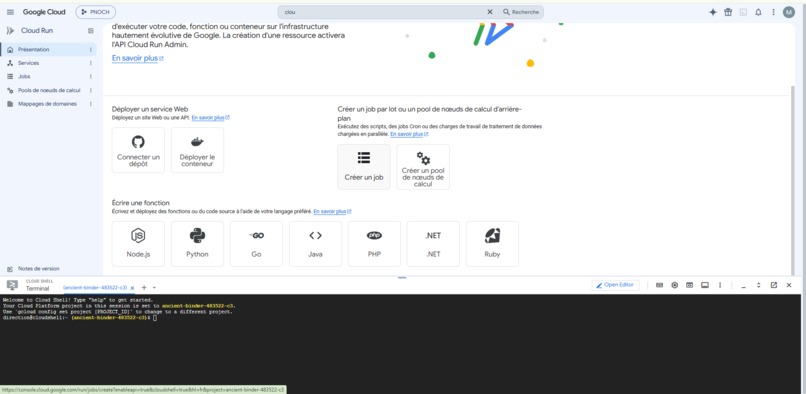This screenshot has width=806, height=394.
Task: Click the search field containing 'clou'
Action: coord(383,12)
